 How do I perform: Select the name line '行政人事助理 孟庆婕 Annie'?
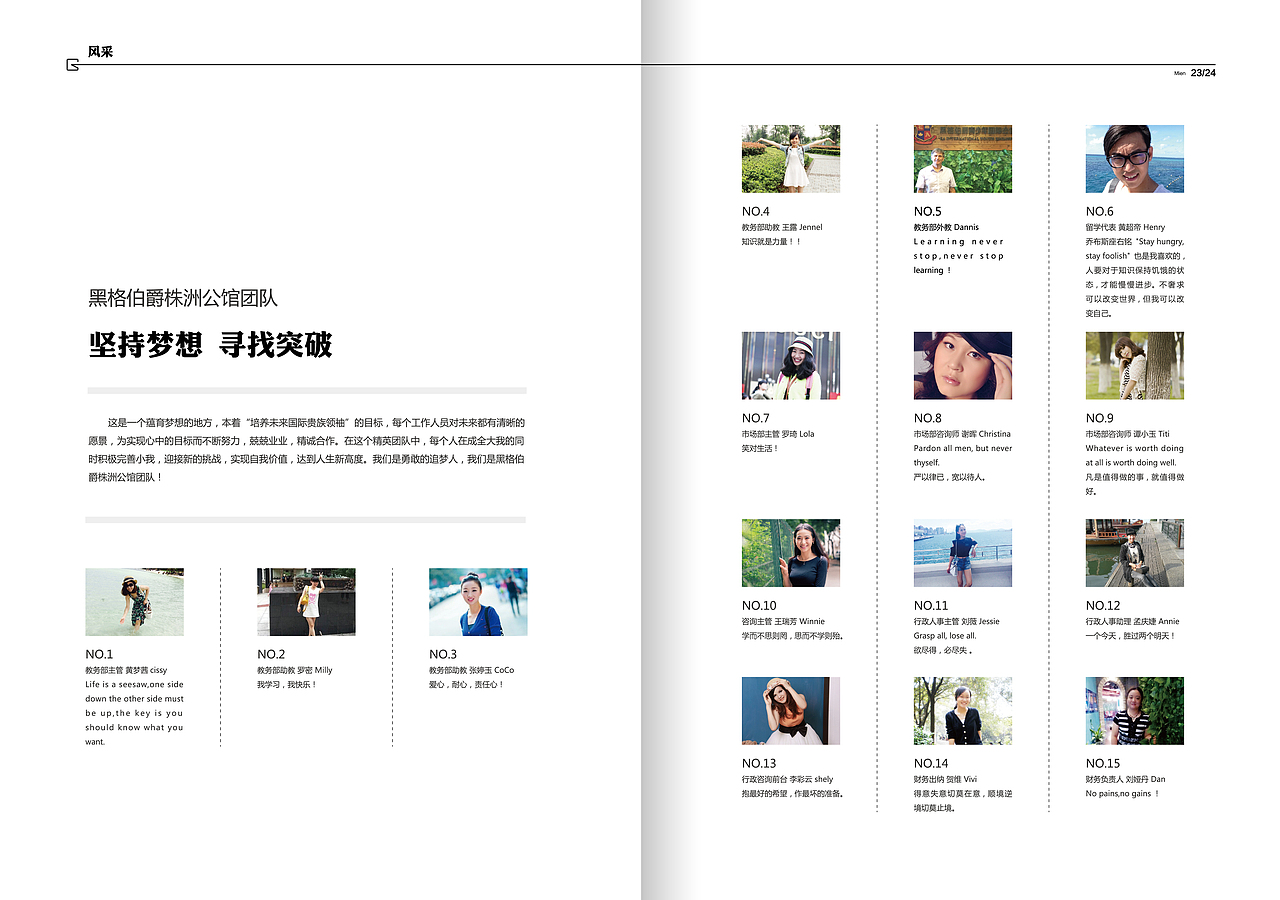(x=1133, y=621)
